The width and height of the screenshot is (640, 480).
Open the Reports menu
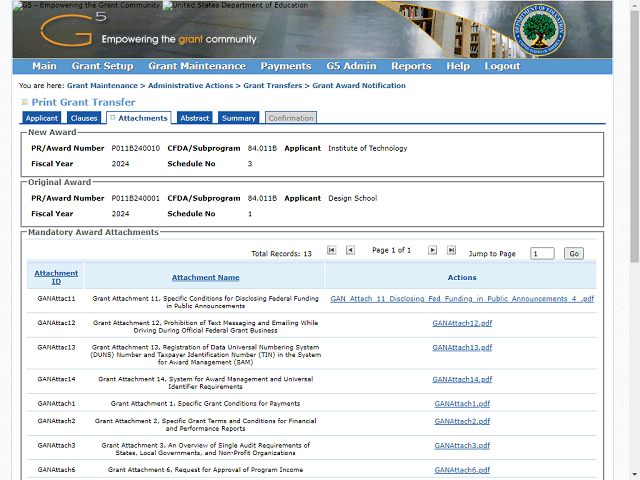coord(411,66)
